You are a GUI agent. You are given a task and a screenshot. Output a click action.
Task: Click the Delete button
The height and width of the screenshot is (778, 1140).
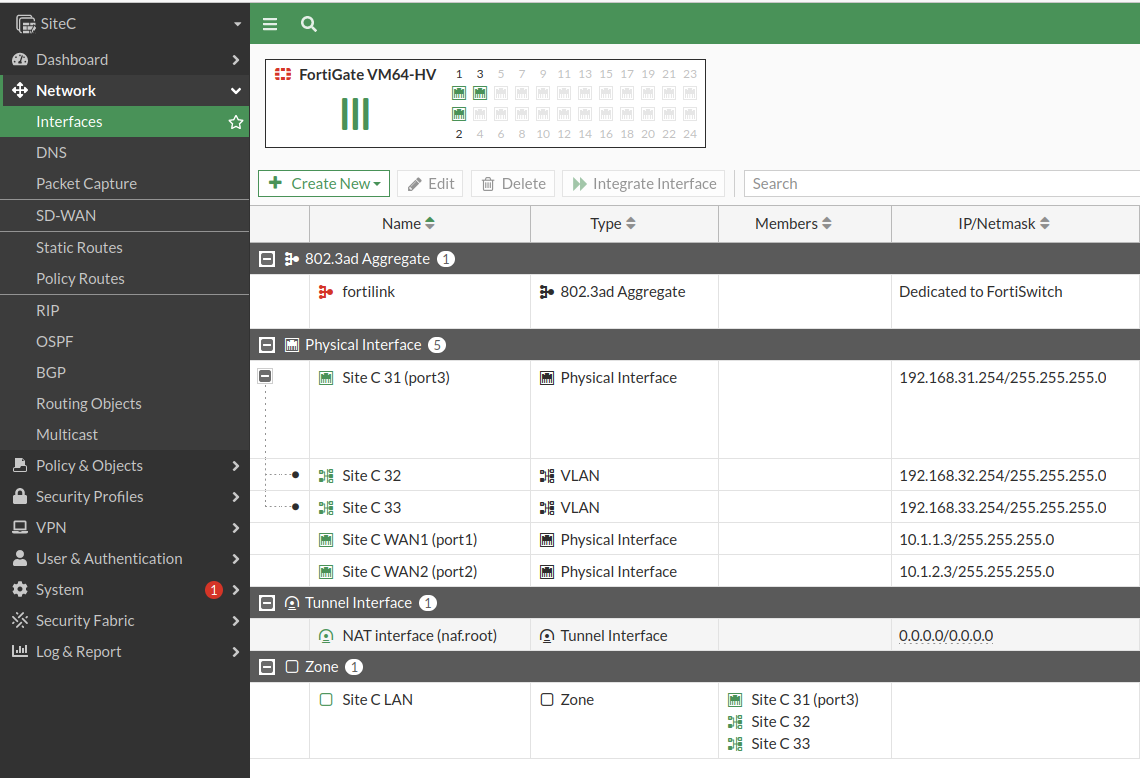click(513, 183)
